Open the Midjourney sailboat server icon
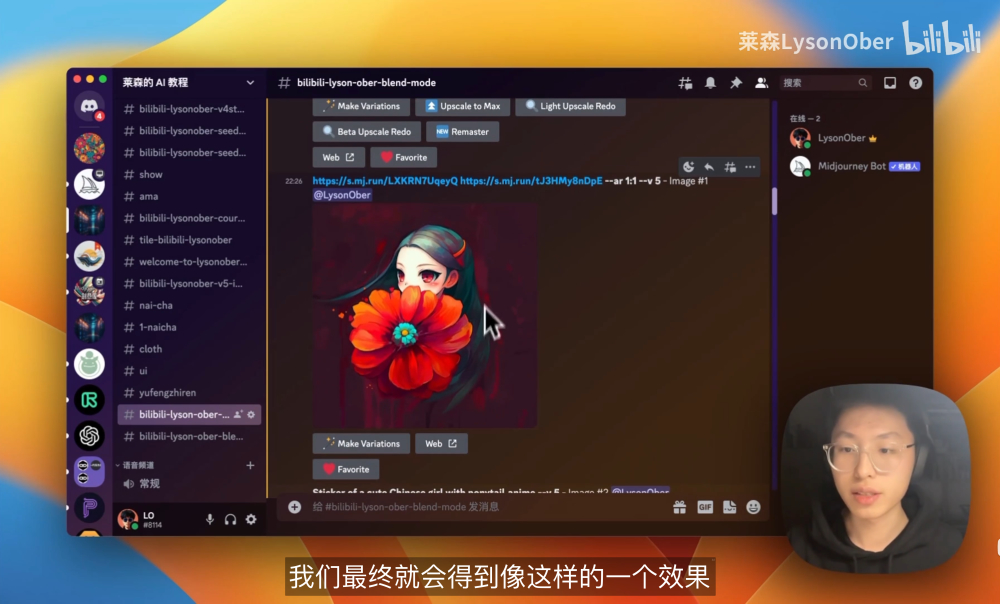This screenshot has width=1000, height=604. [89, 184]
